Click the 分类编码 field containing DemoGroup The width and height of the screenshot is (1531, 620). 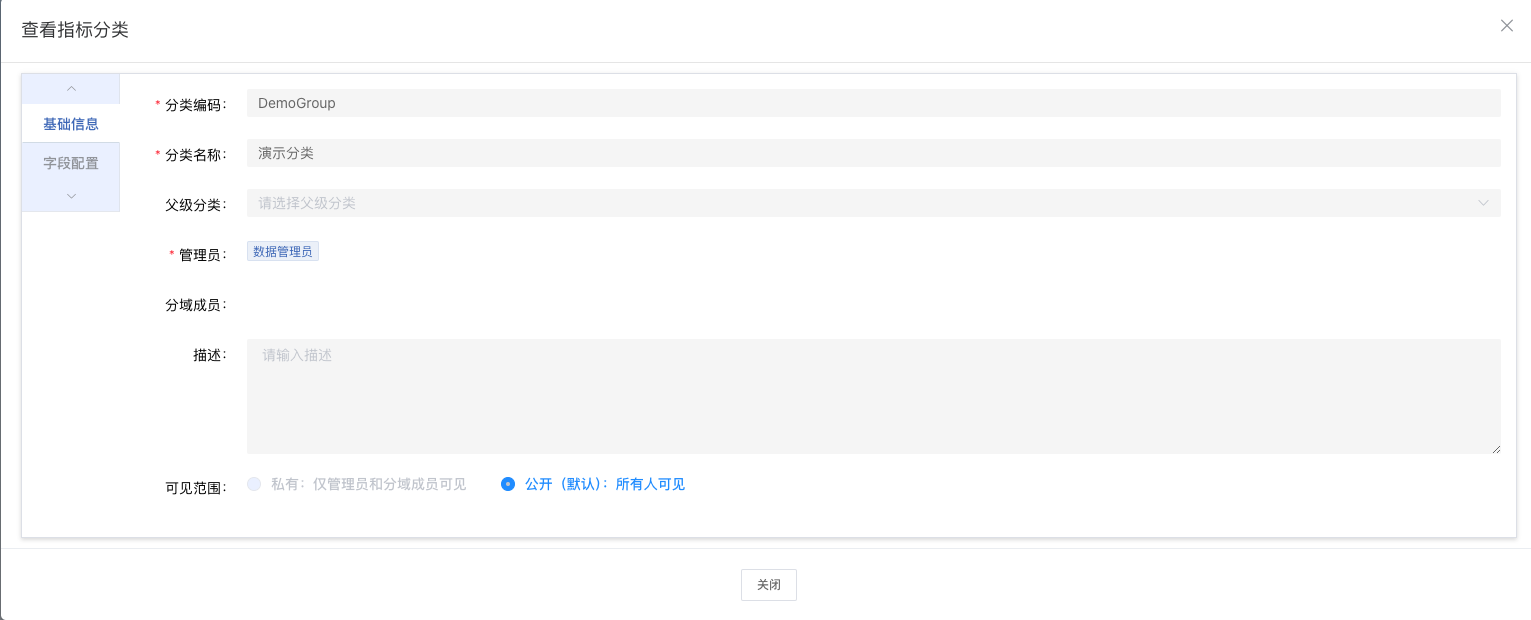click(x=873, y=103)
